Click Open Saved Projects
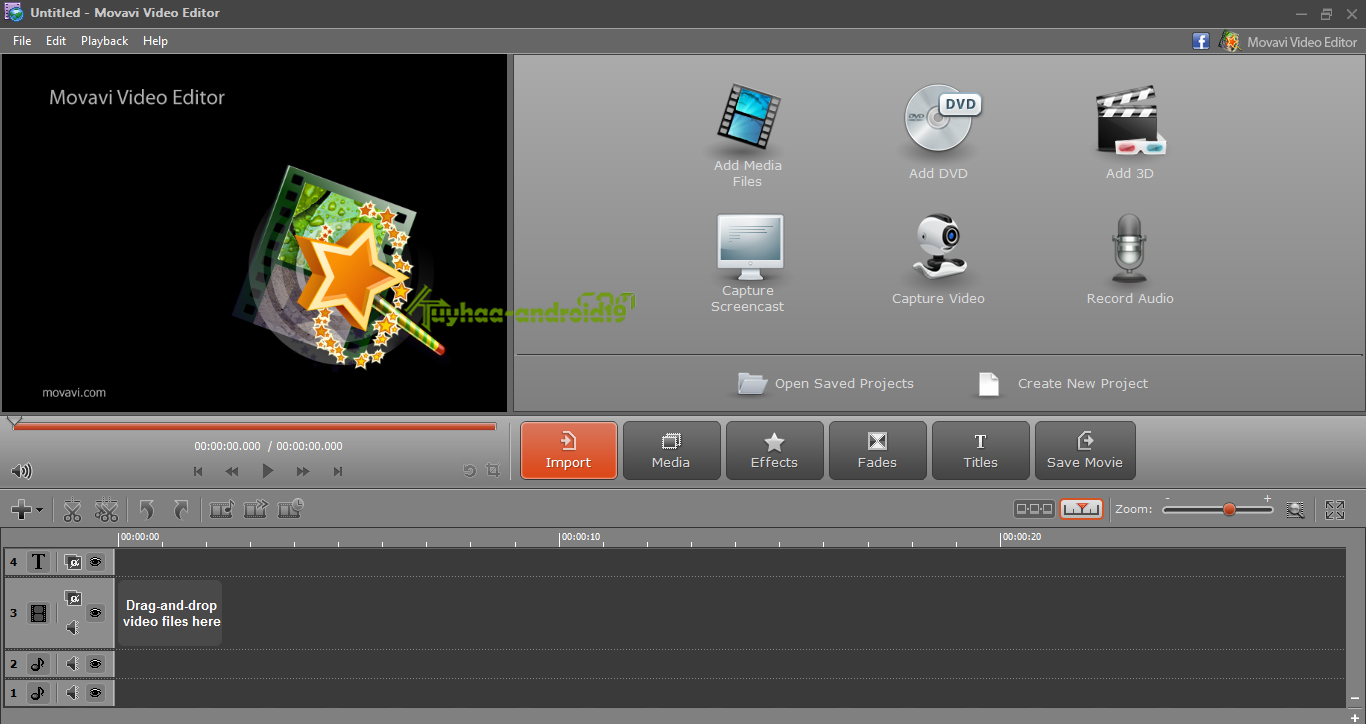 pos(826,383)
